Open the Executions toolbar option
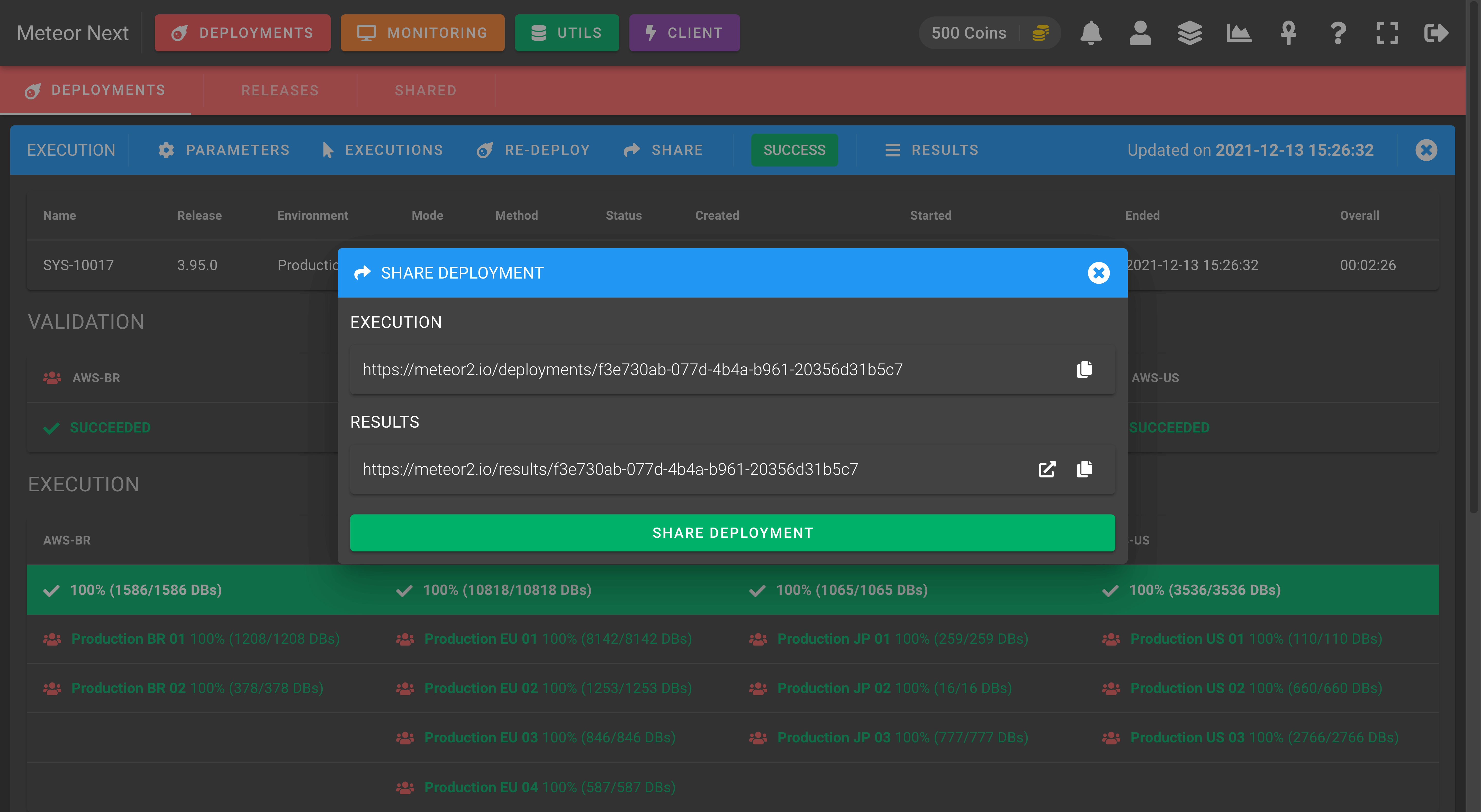 pyautogui.click(x=382, y=150)
